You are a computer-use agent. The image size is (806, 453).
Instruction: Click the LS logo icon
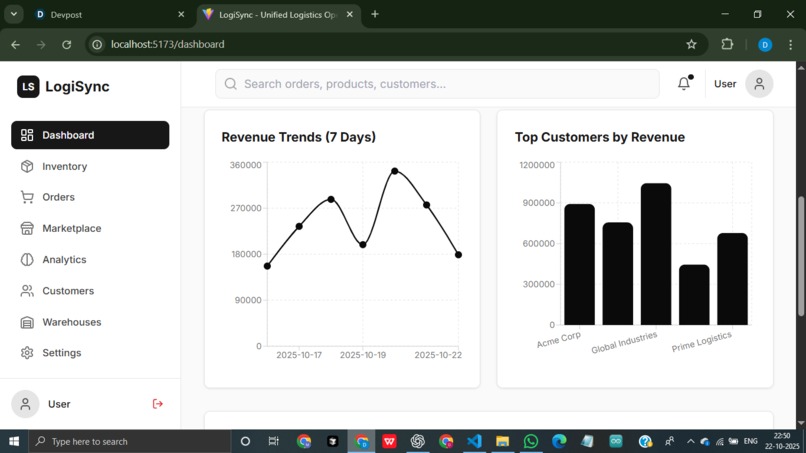tap(28, 86)
